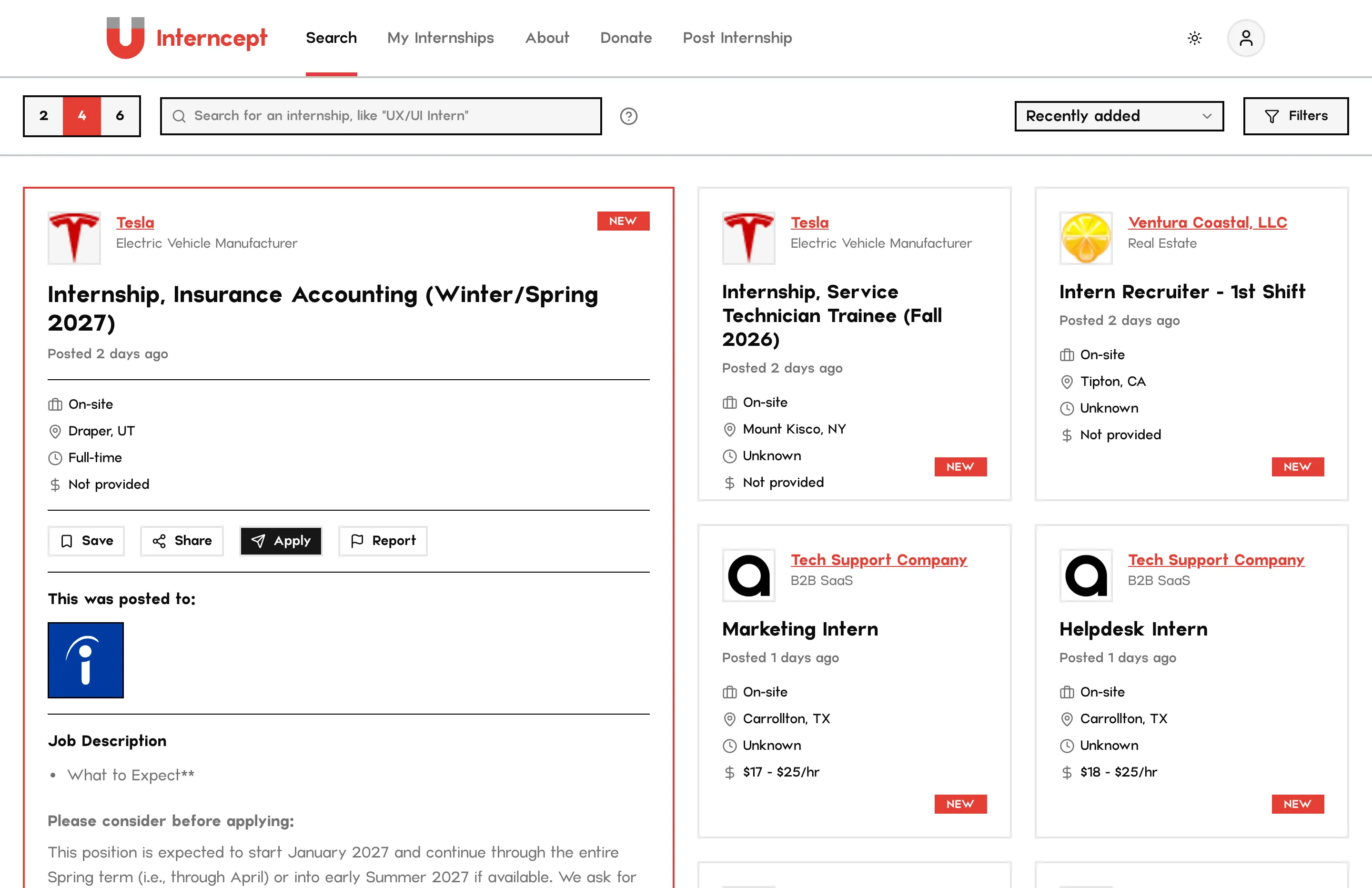The width and height of the screenshot is (1372, 888).
Task: Open the About page
Action: [x=547, y=38]
